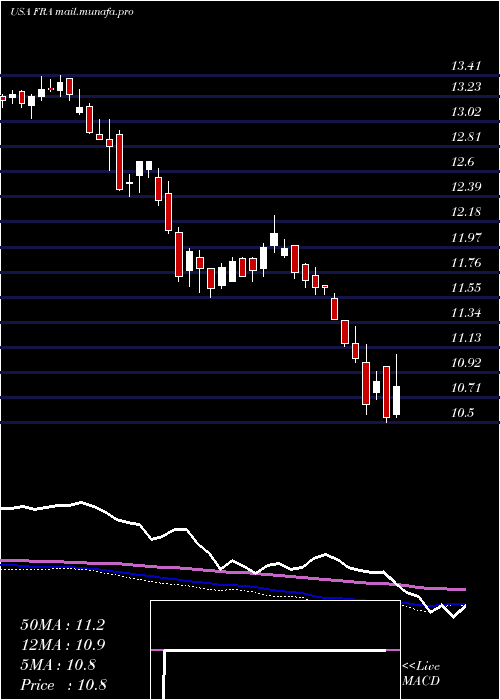Click the <<Live MACD label
The width and height of the screenshot is (500, 700).
coord(421,674)
